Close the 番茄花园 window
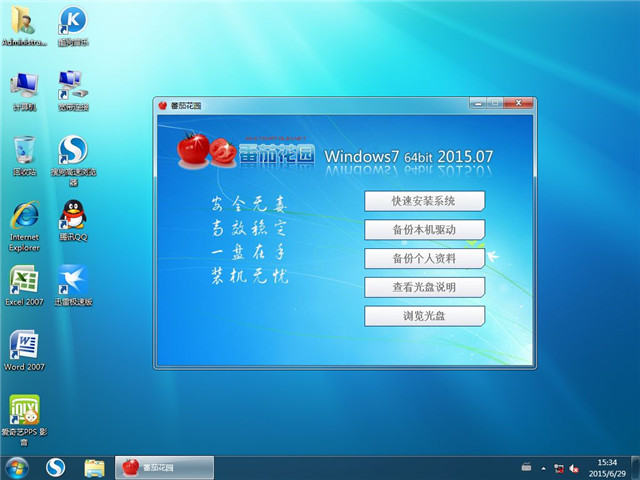Viewport: 640px width, 480px height. point(518,103)
